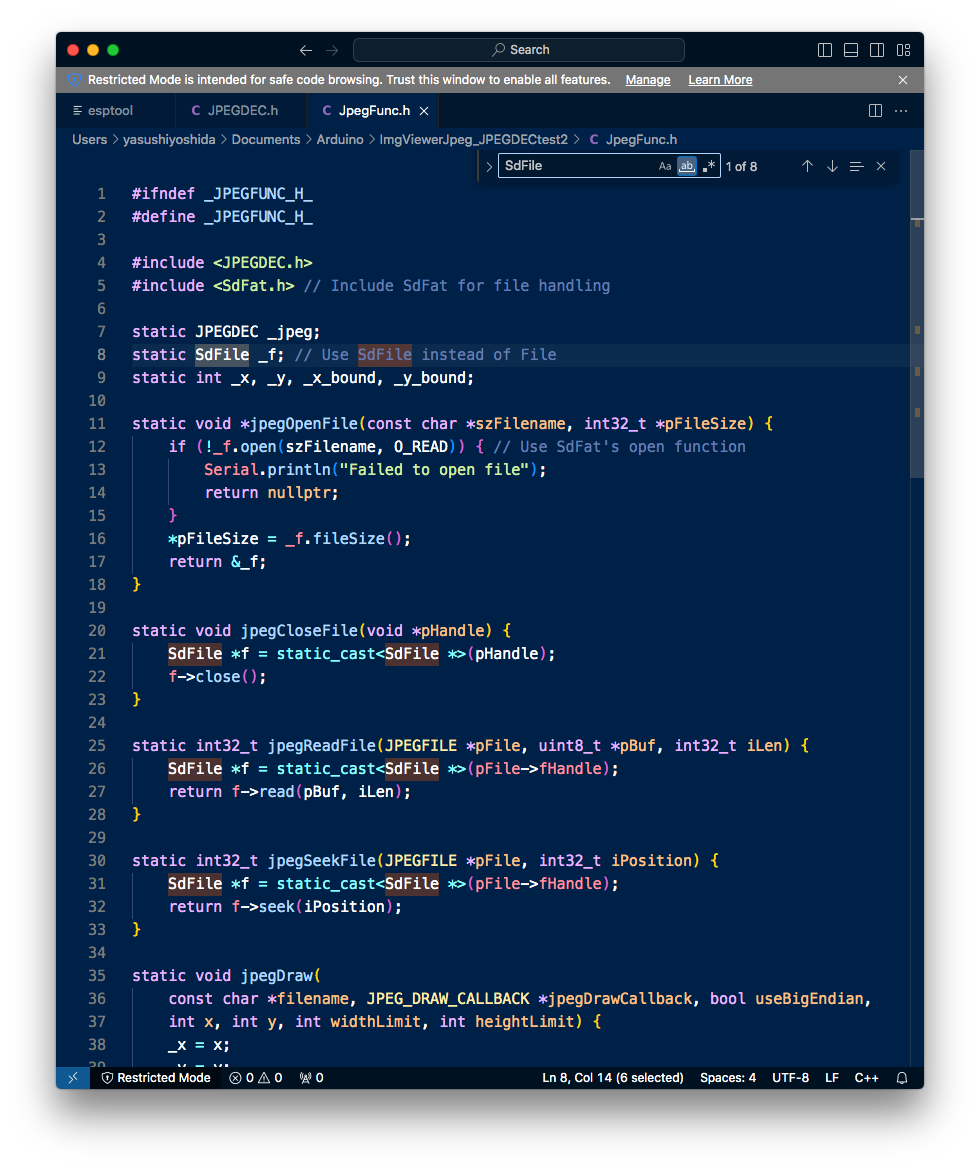Open the yasushiyoshida breadcrumb
Screen dimensions: 980x1169
click(x=169, y=139)
